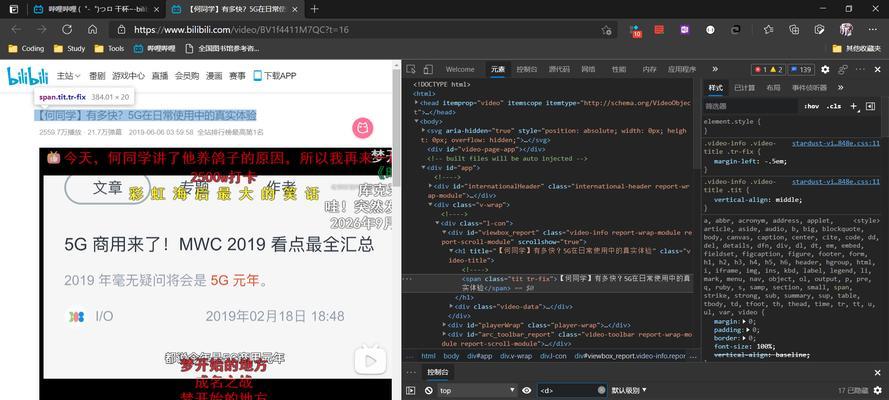Viewport: 889px width, 400px height.
Task: Open 其他收藏夹 folder
Action: pyautogui.click(x=857, y=49)
